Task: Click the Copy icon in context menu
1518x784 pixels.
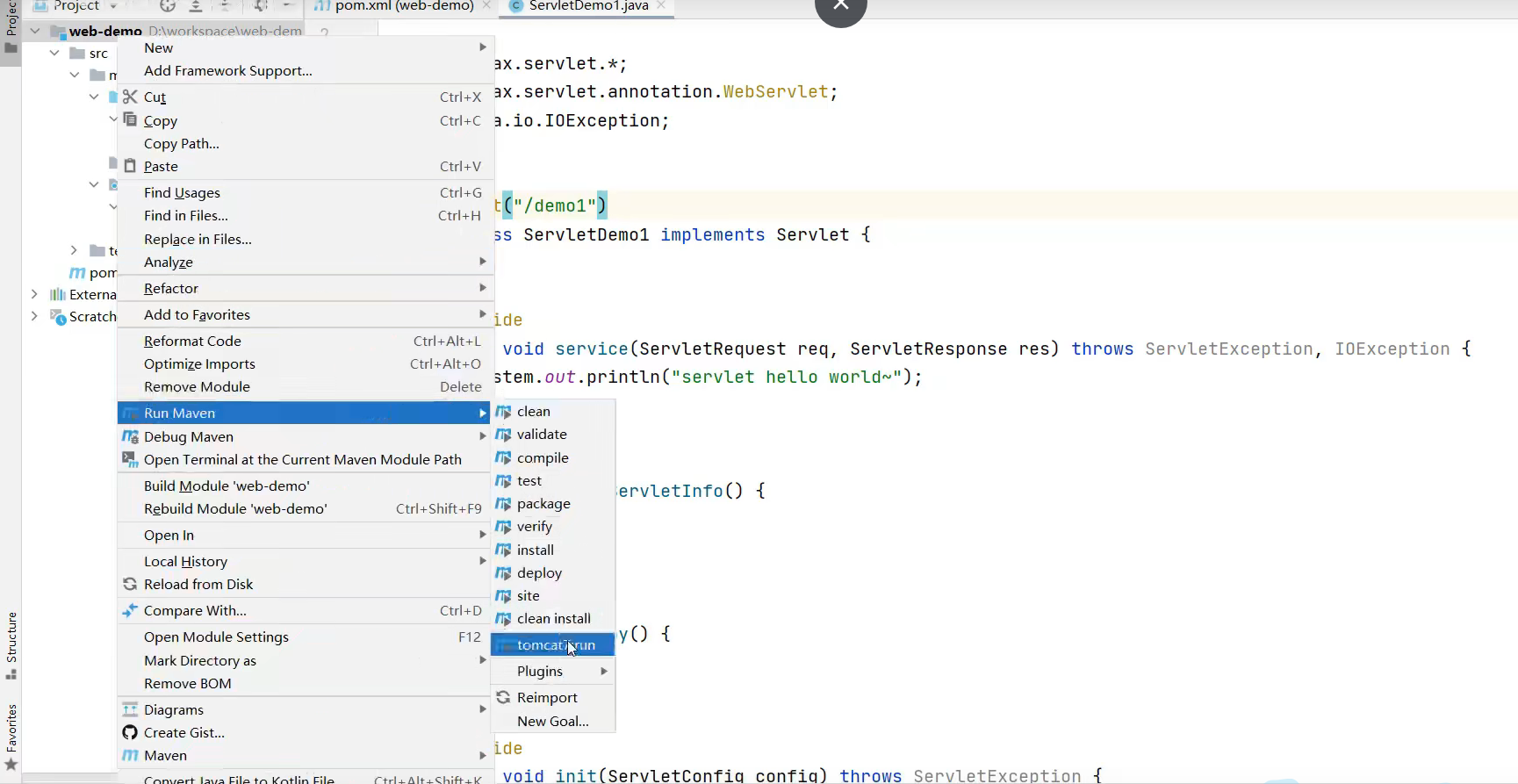Action: point(130,119)
